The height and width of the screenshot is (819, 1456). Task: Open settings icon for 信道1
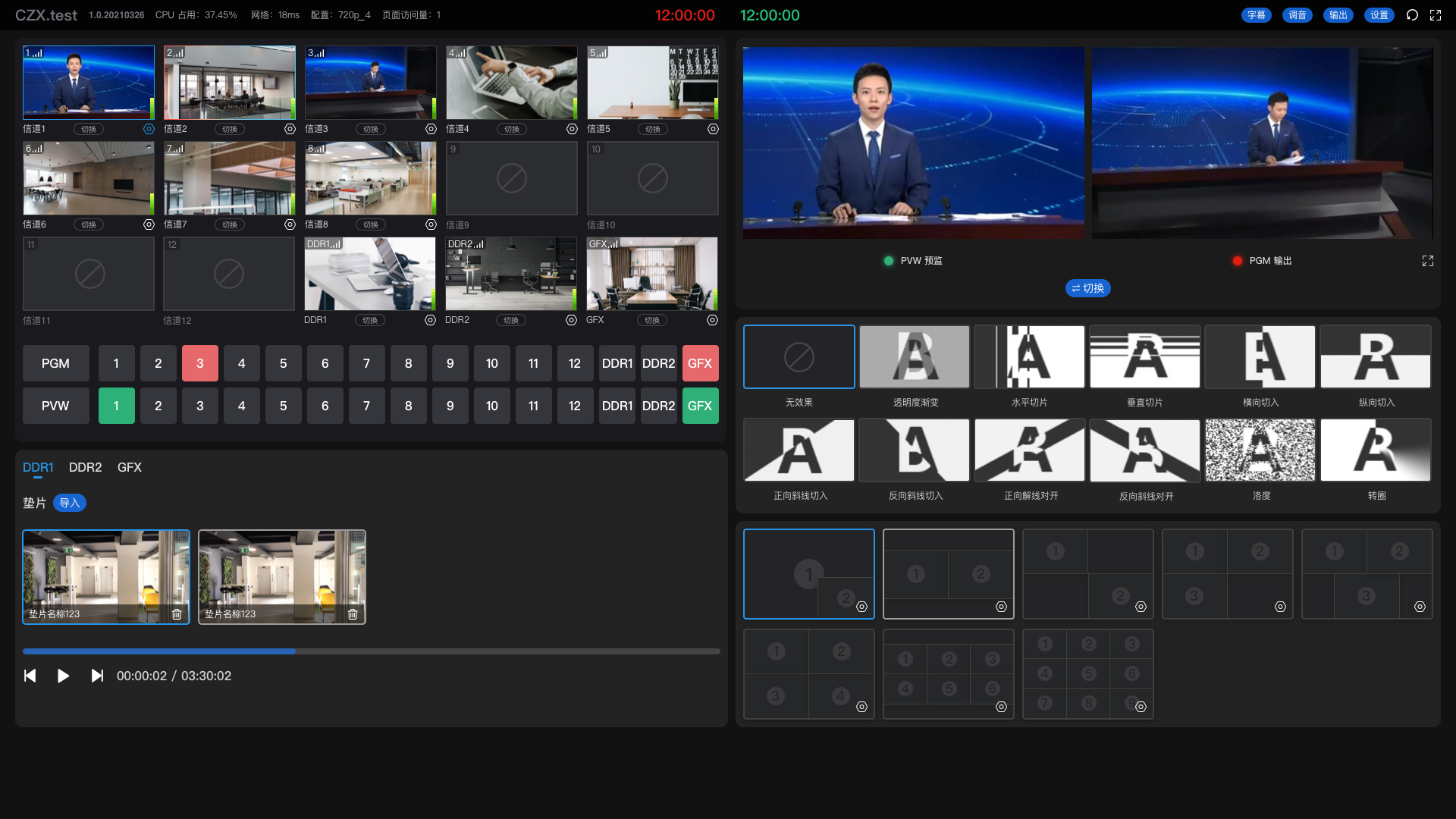(x=149, y=129)
